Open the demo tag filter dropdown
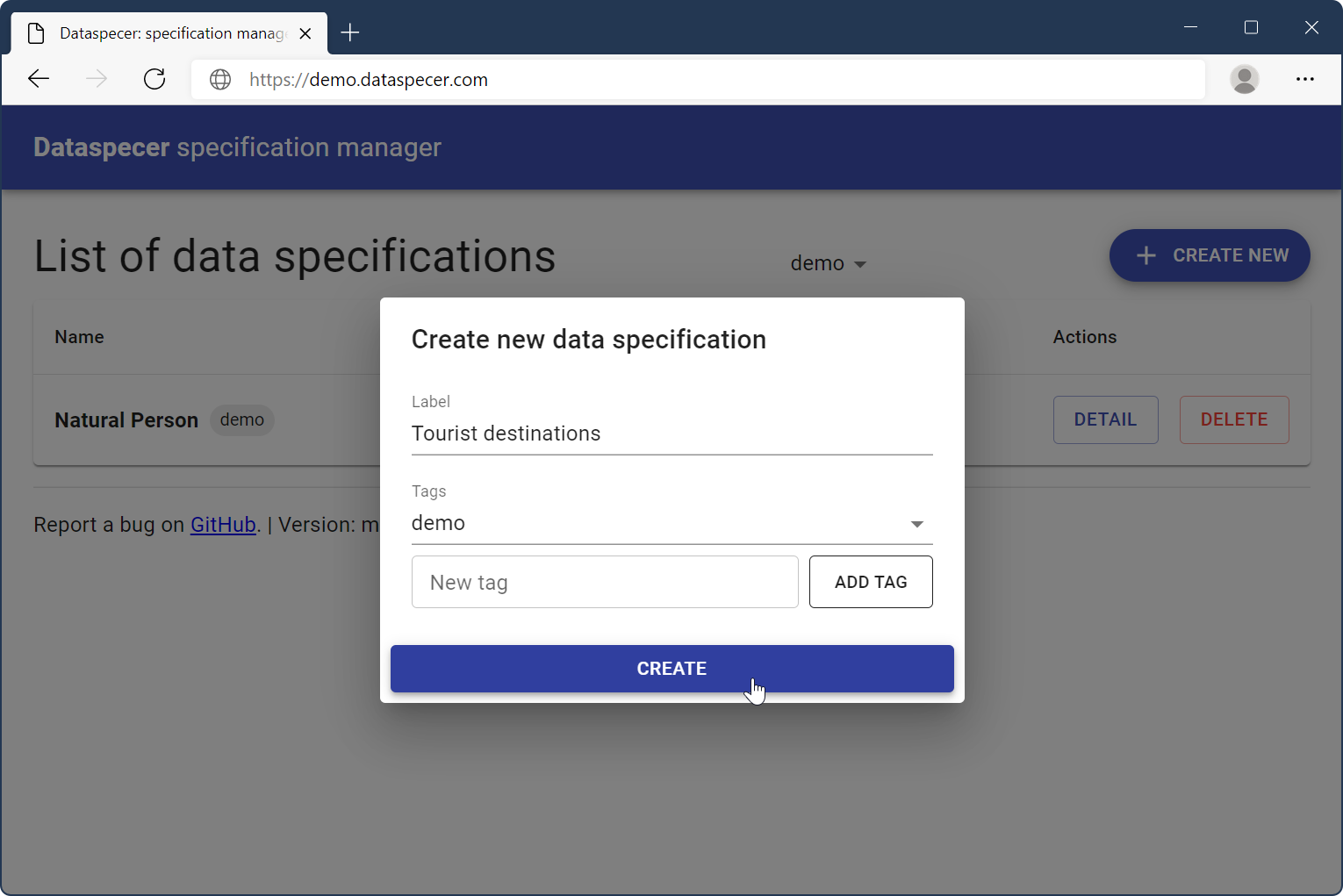Viewport: 1343px width, 896px height. coord(828,263)
